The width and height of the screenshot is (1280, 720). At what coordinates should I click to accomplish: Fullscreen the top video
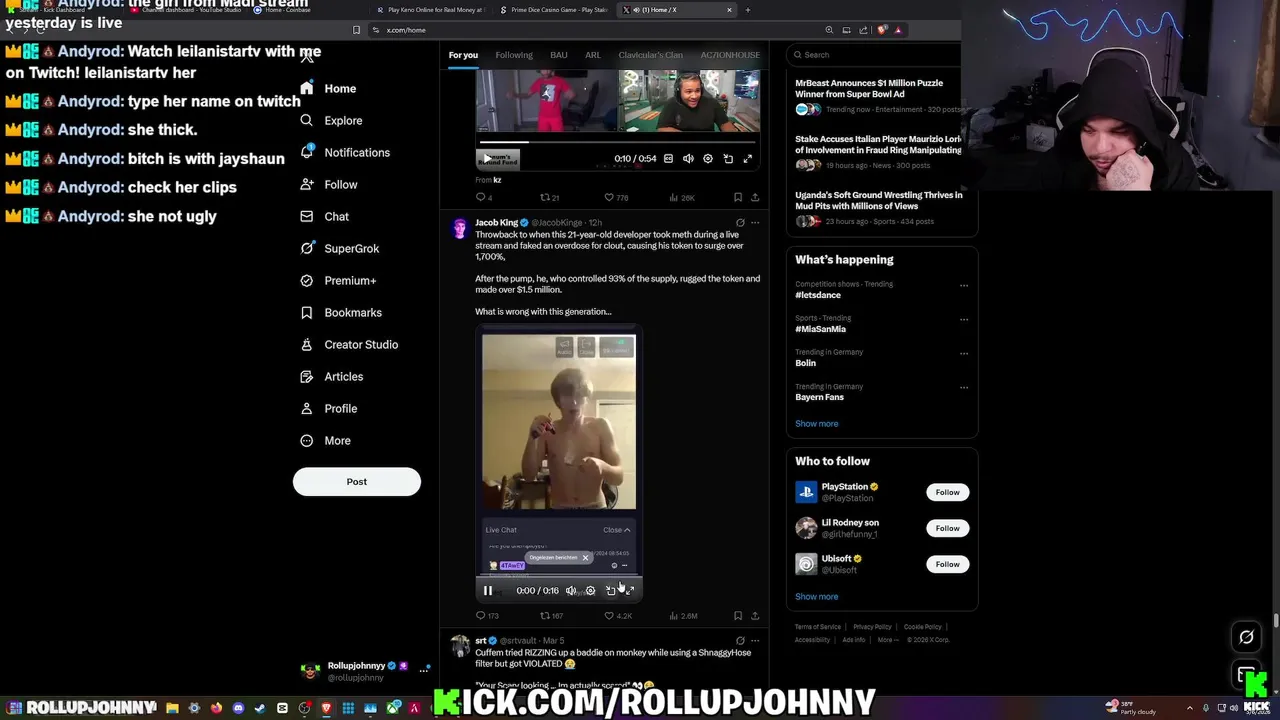click(x=747, y=159)
